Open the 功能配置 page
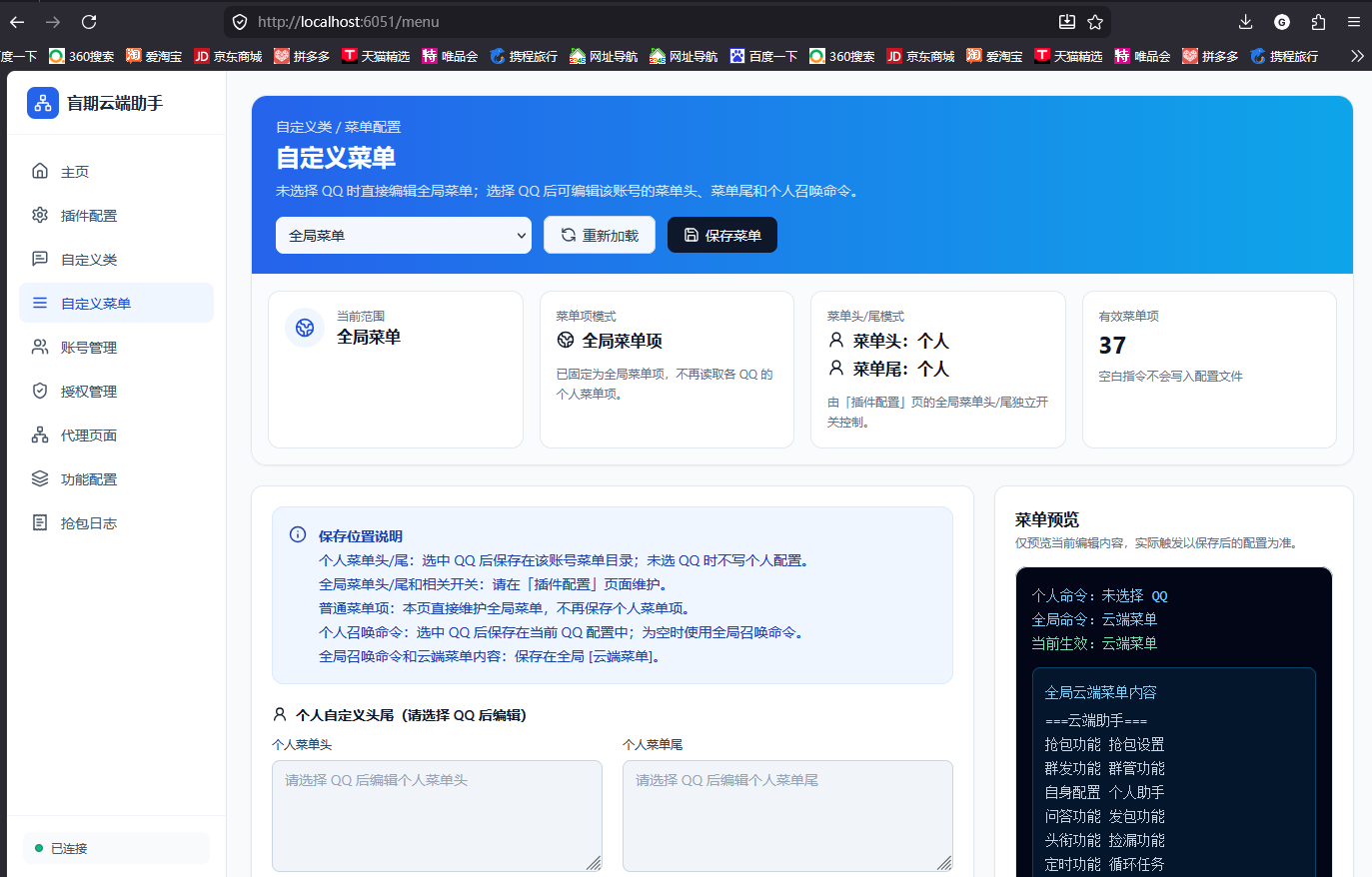1372x877 pixels. click(x=116, y=478)
